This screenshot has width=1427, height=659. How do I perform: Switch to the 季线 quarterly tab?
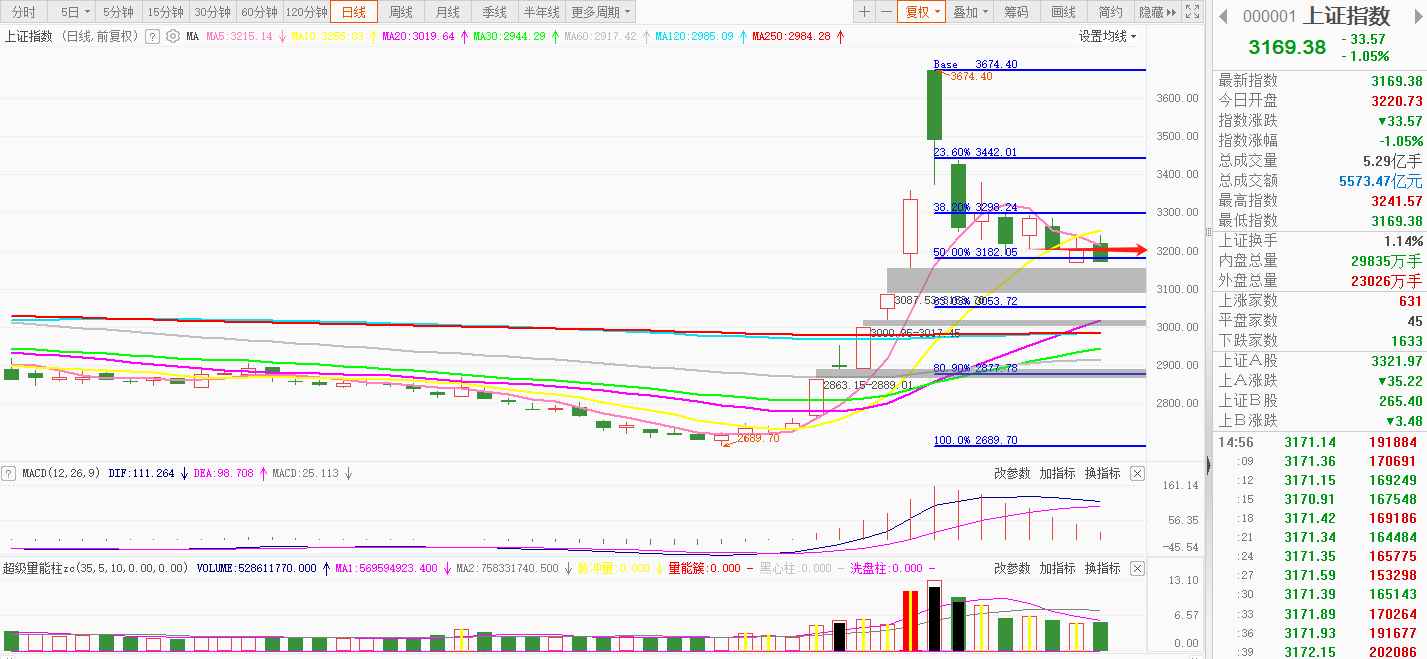[x=494, y=12]
